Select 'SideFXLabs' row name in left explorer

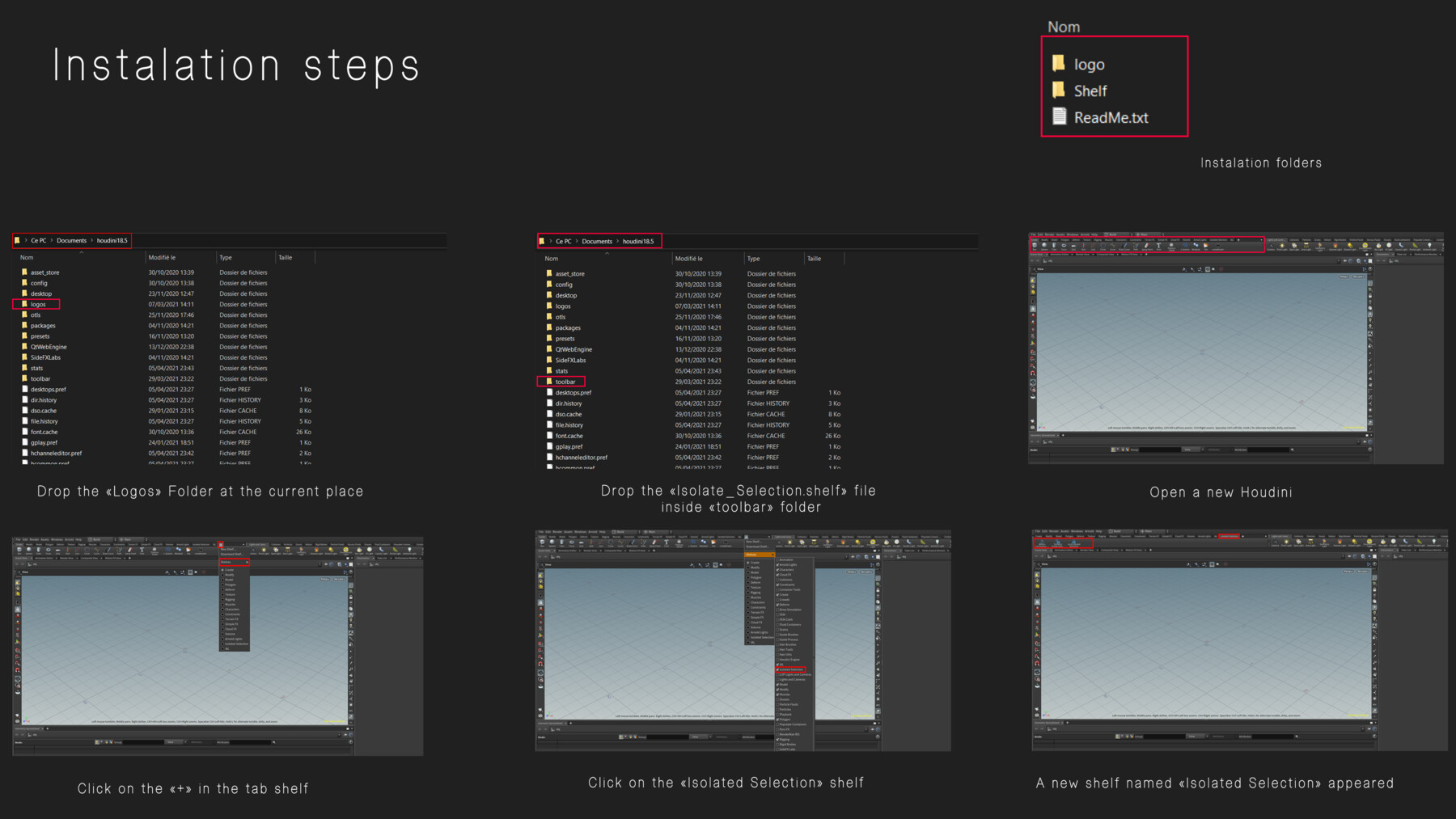click(x=46, y=357)
